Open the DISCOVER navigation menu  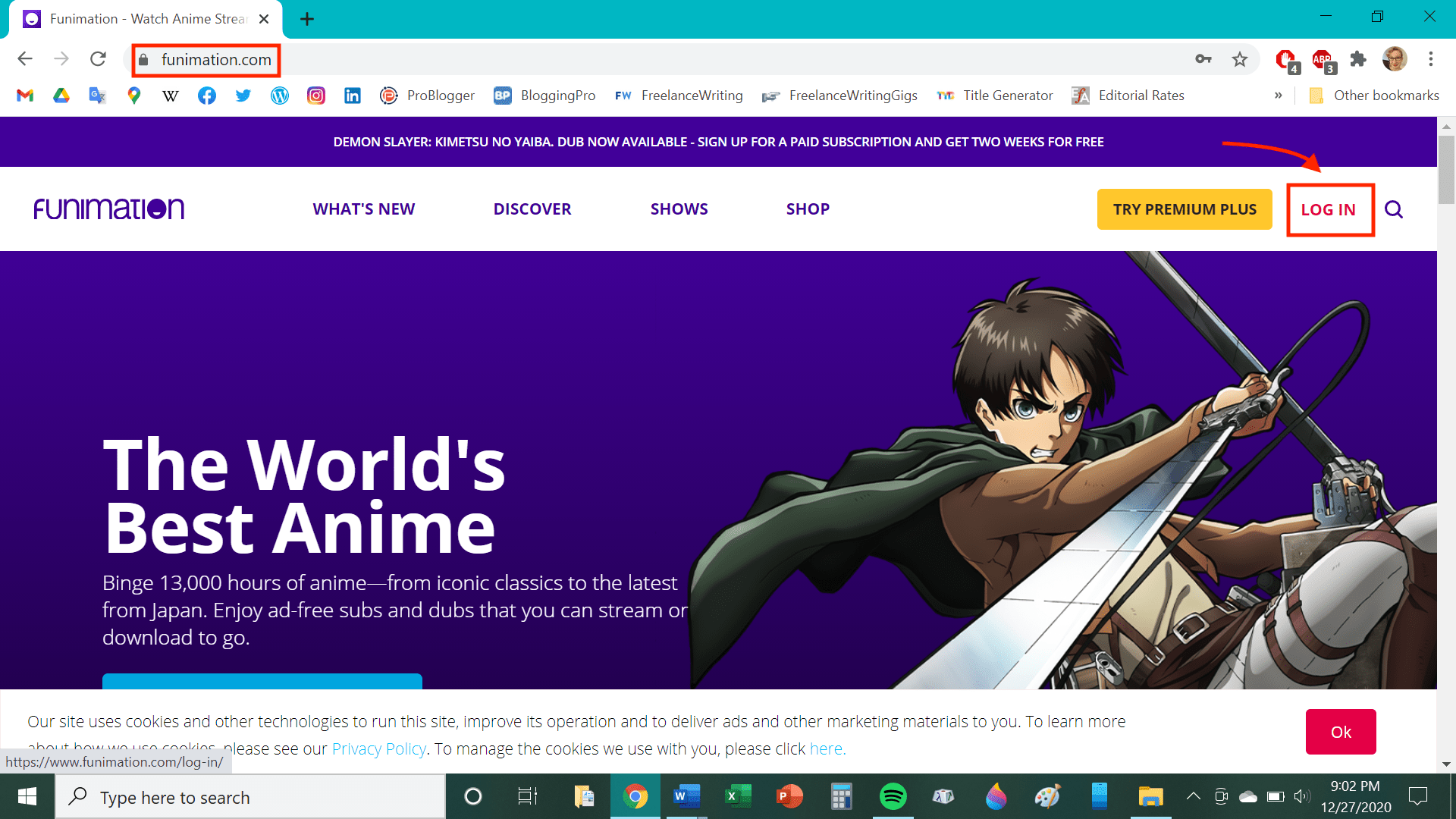(532, 209)
